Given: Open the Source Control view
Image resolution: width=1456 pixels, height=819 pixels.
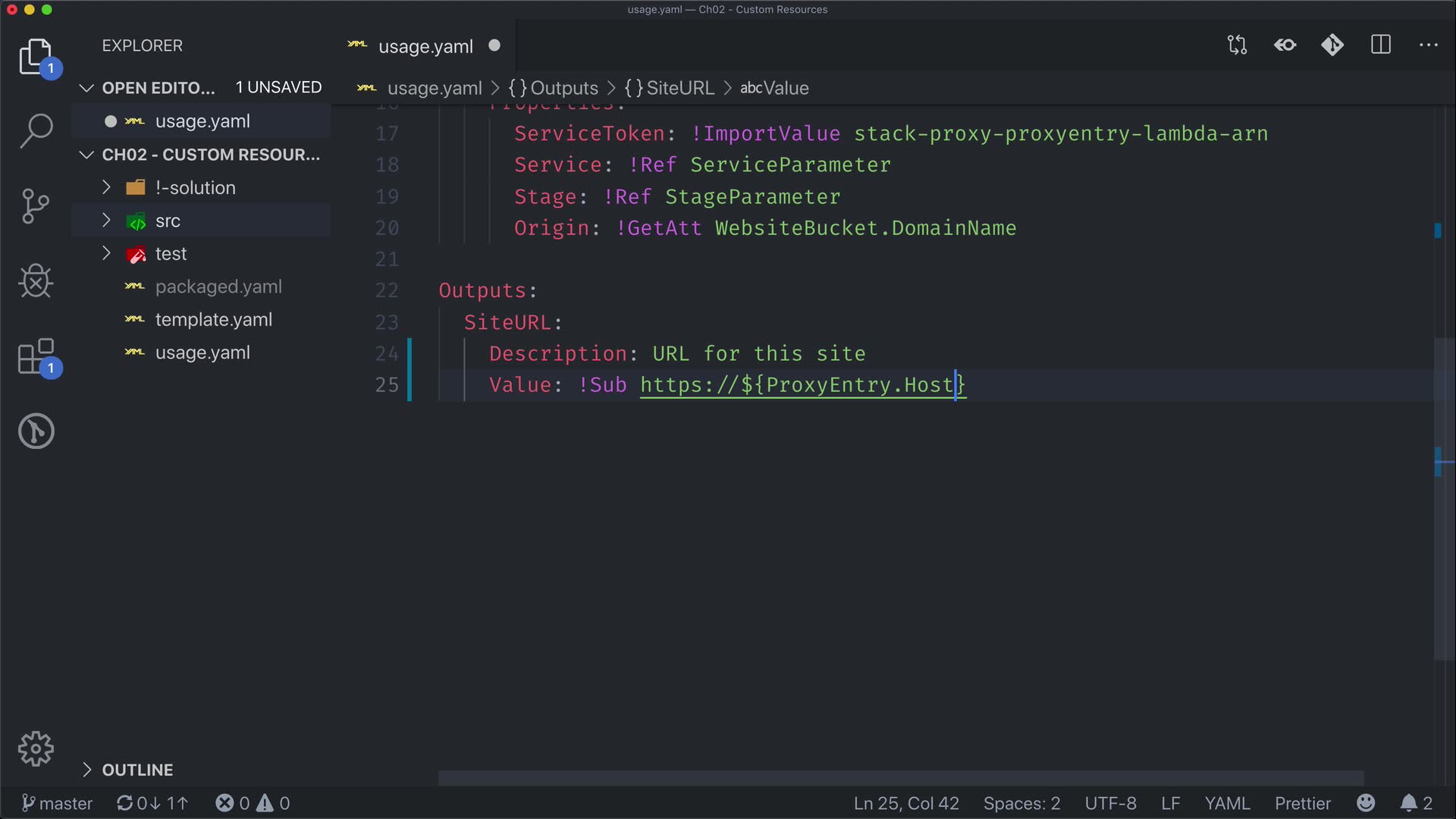Looking at the screenshot, I should pos(36,206).
